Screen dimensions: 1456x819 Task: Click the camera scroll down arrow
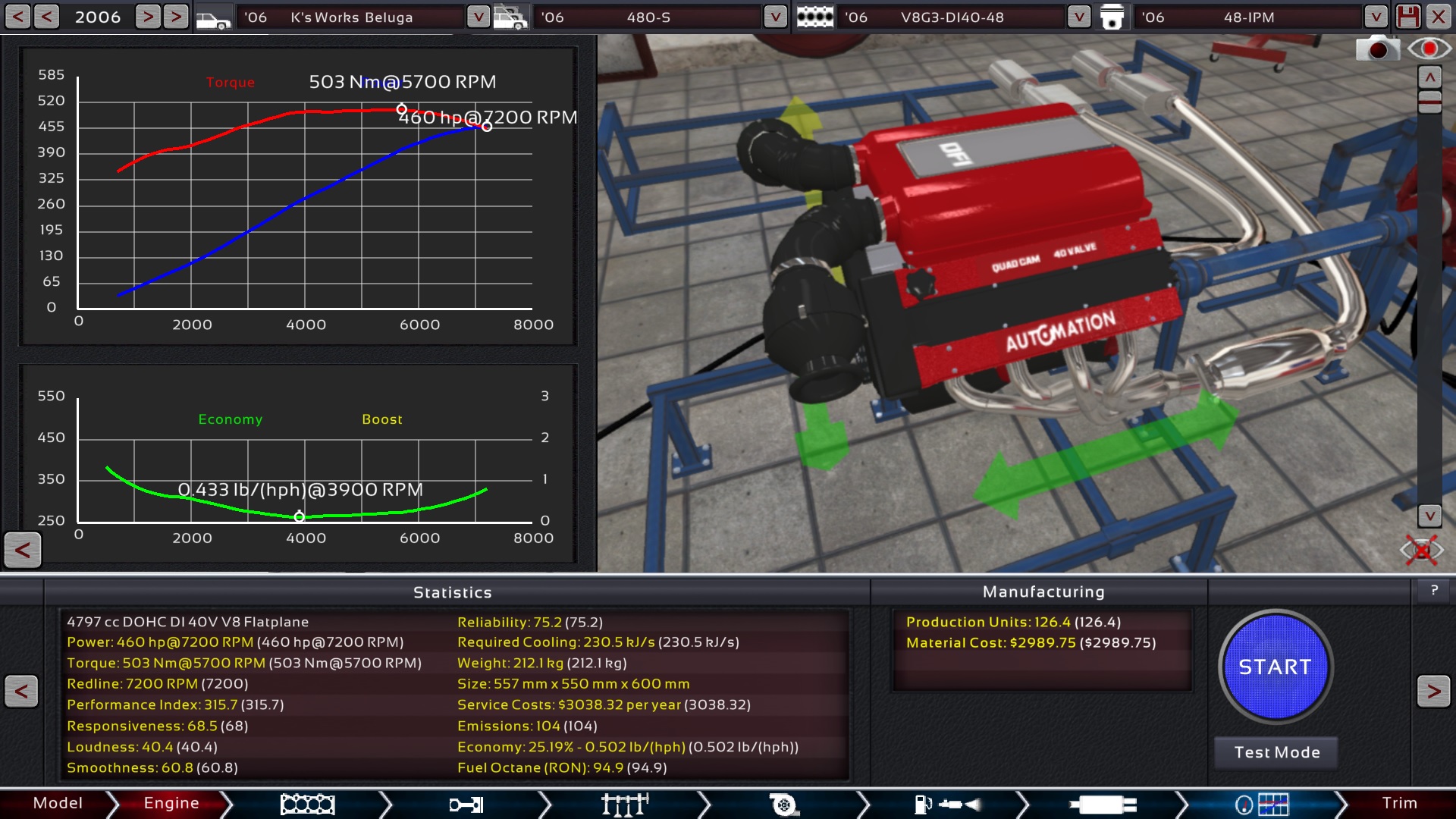coord(1429,516)
